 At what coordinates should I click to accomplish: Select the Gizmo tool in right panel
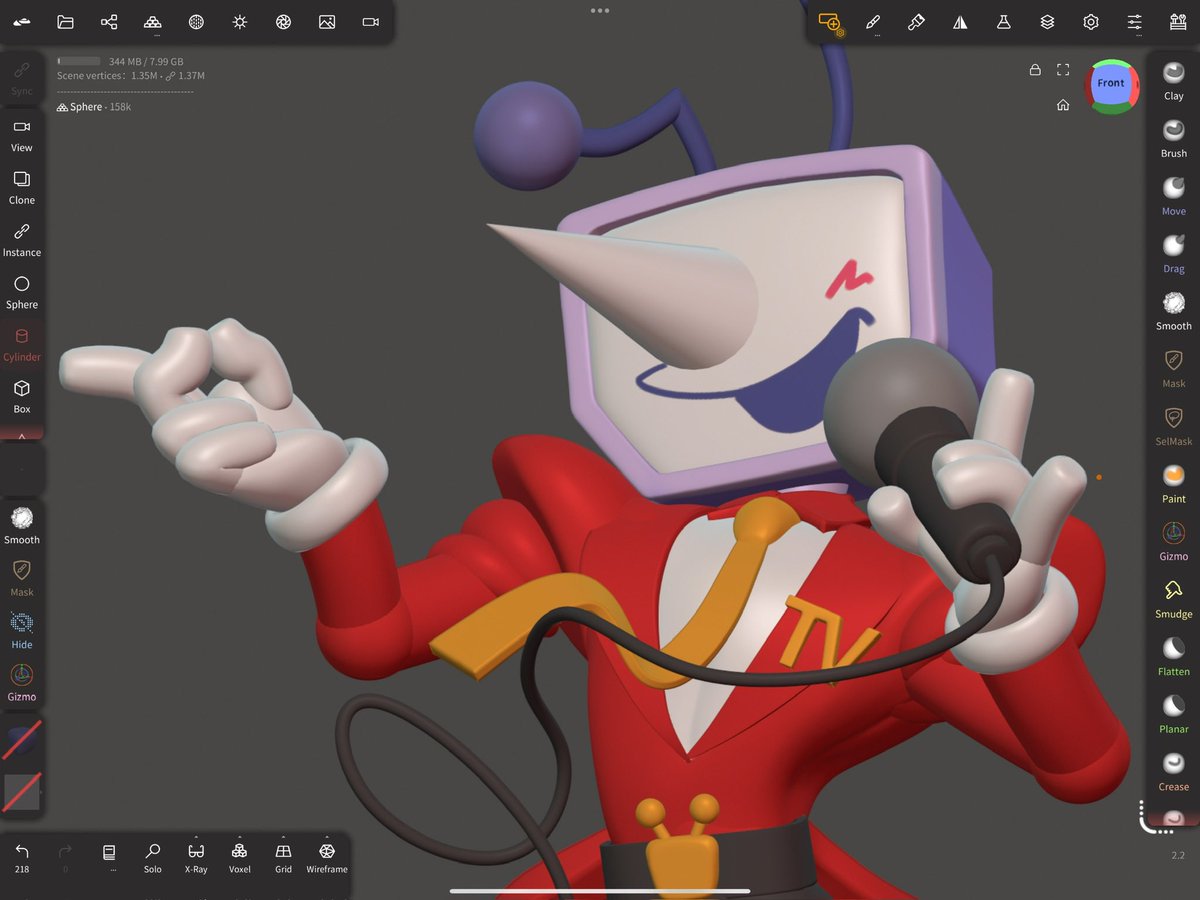tap(1174, 541)
